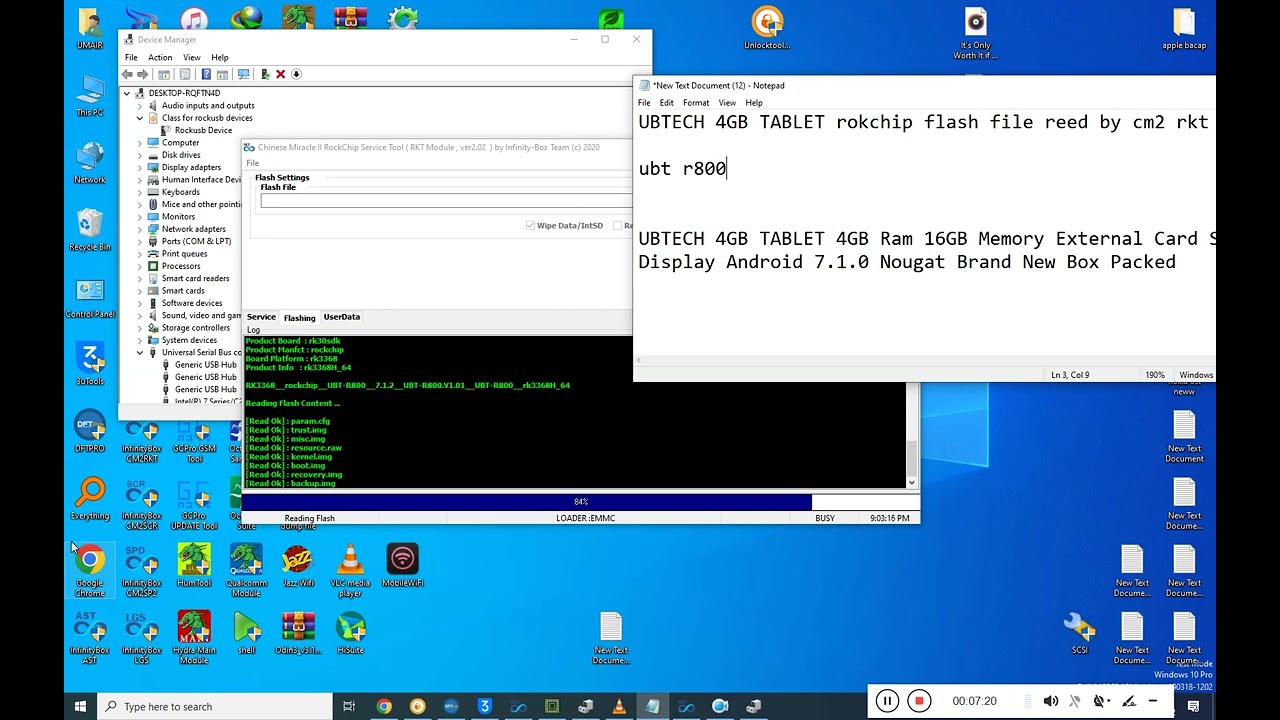Open the Control Panel desktop icon
The height and width of the screenshot is (720, 1280).
tap(90, 298)
